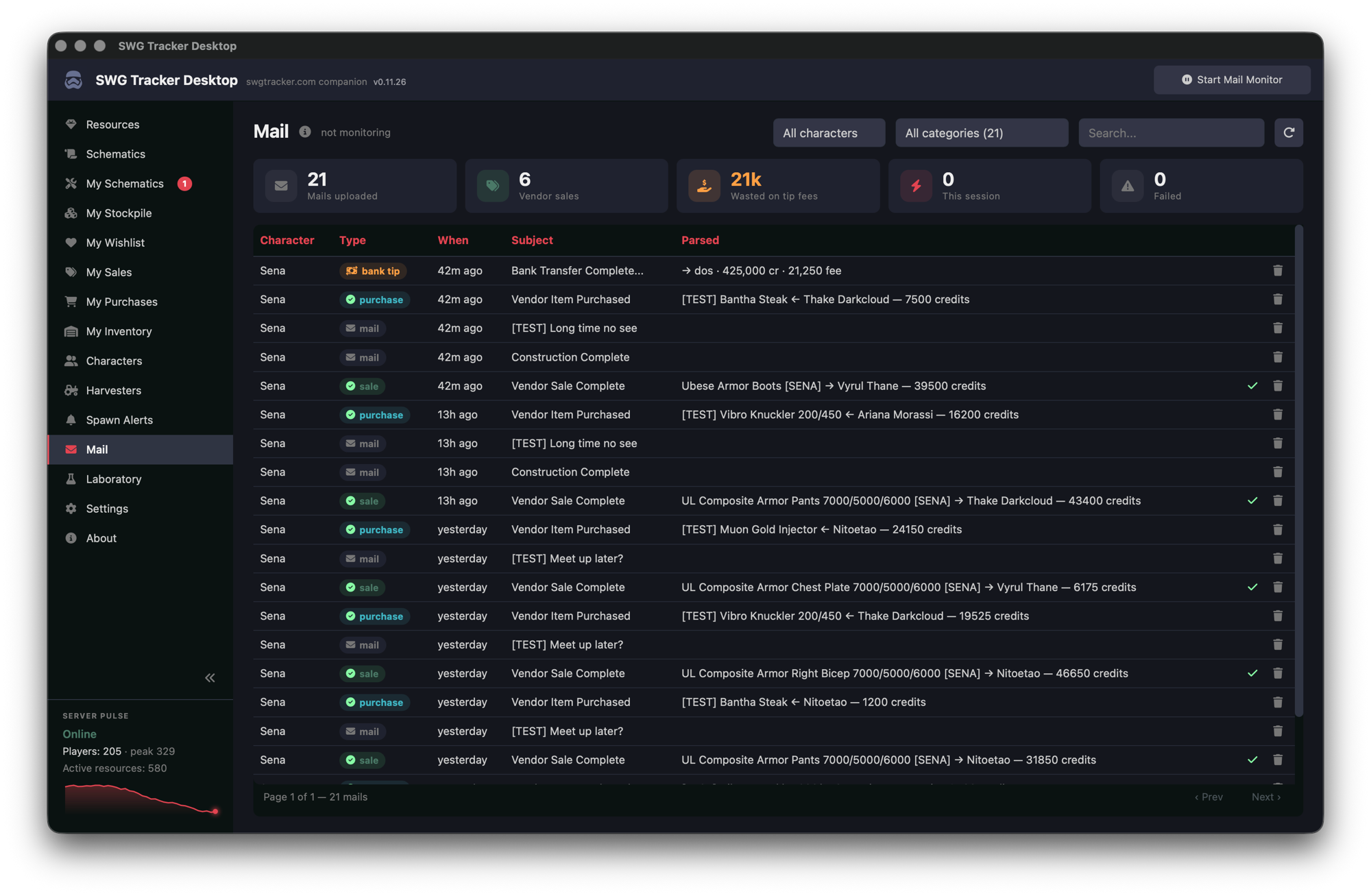Viewport: 1371px width, 896px height.
Task: Click the Characters people icon
Action: point(71,361)
